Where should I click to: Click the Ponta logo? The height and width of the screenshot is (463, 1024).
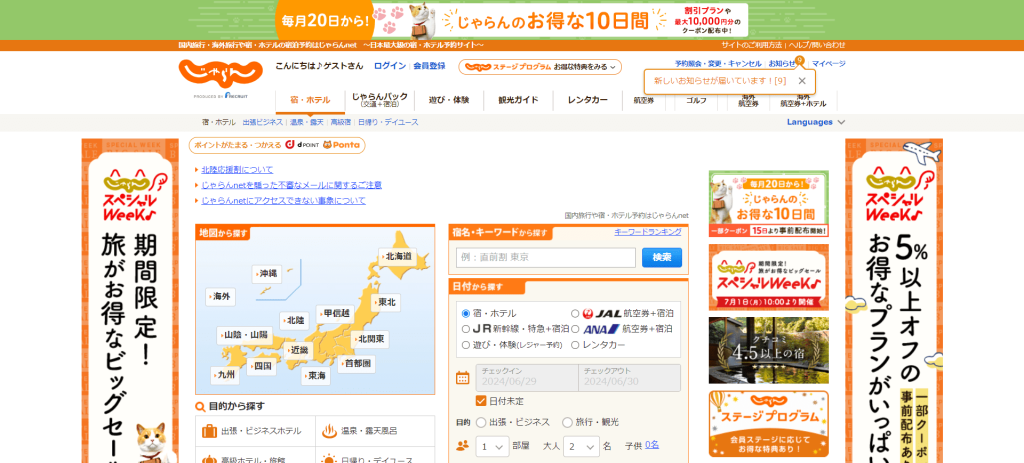(341, 145)
